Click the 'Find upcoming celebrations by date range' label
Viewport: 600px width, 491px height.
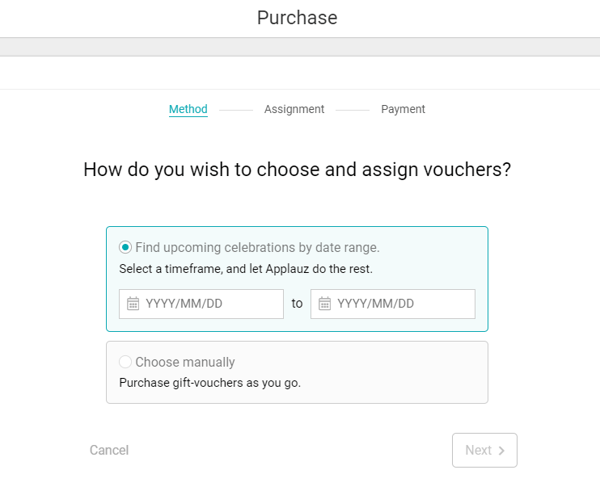(x=257, y=247)
